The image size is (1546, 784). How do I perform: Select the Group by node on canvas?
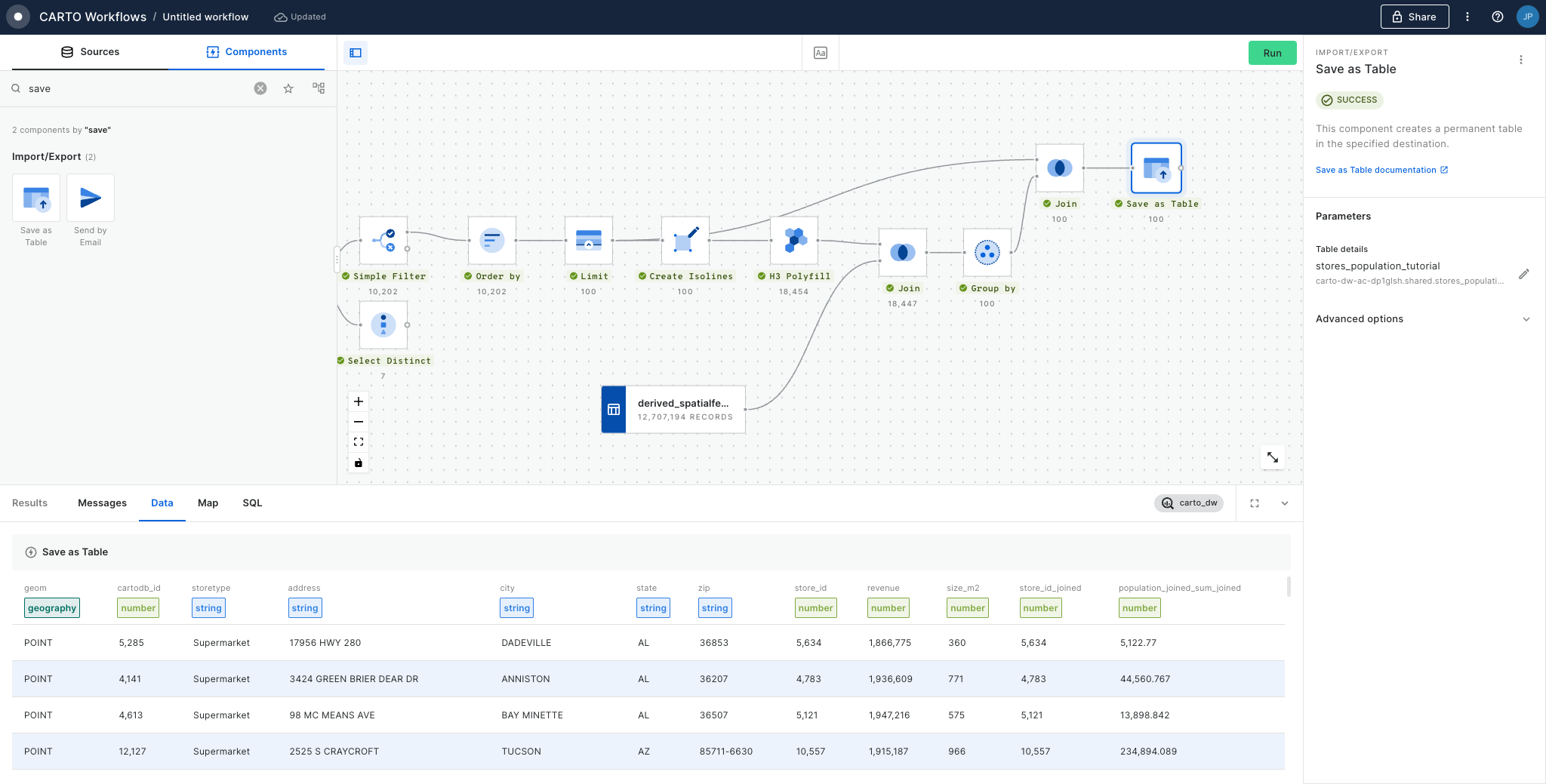(x=987, y=253)
